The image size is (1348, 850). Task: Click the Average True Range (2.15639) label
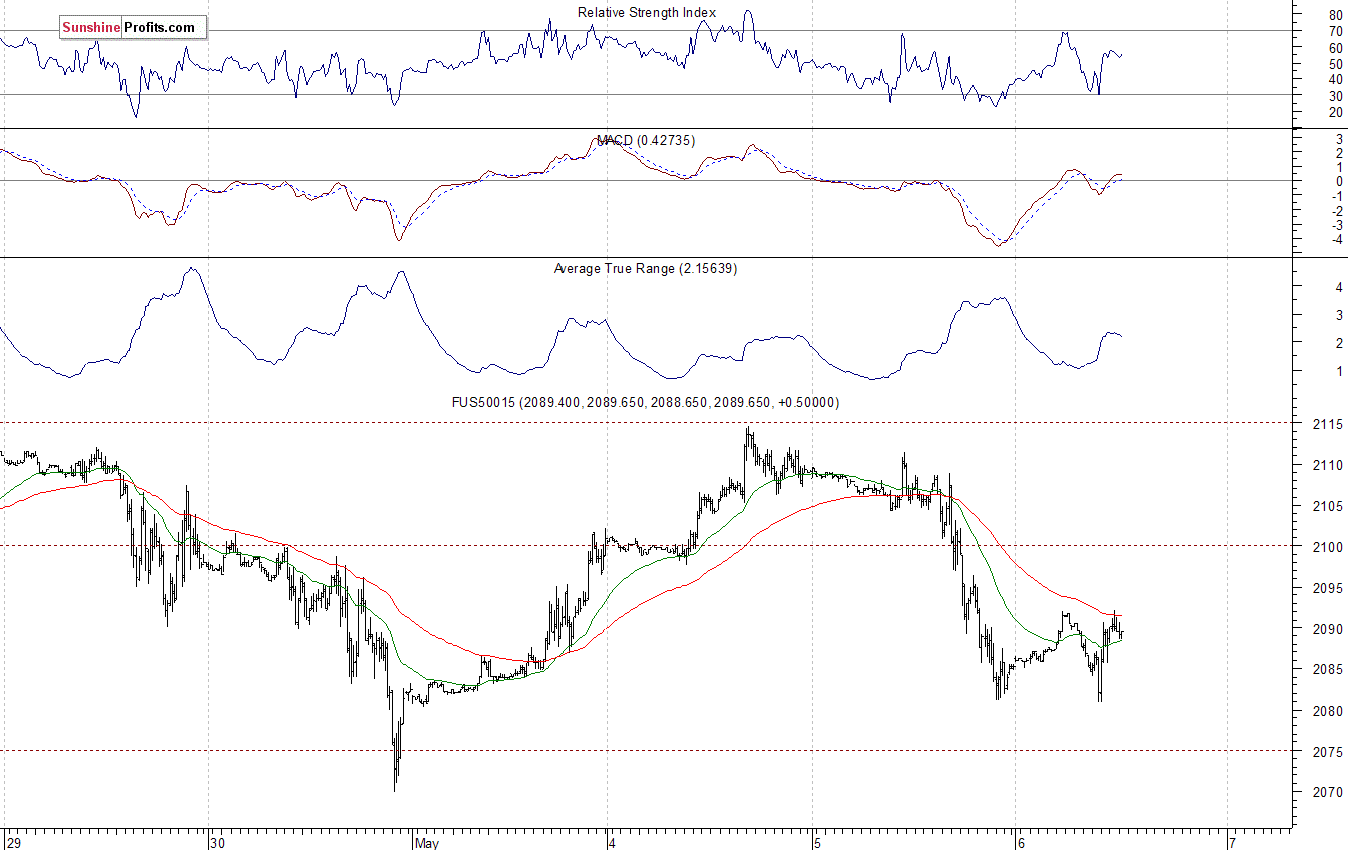pyautogui.click(x=645, y=269)
